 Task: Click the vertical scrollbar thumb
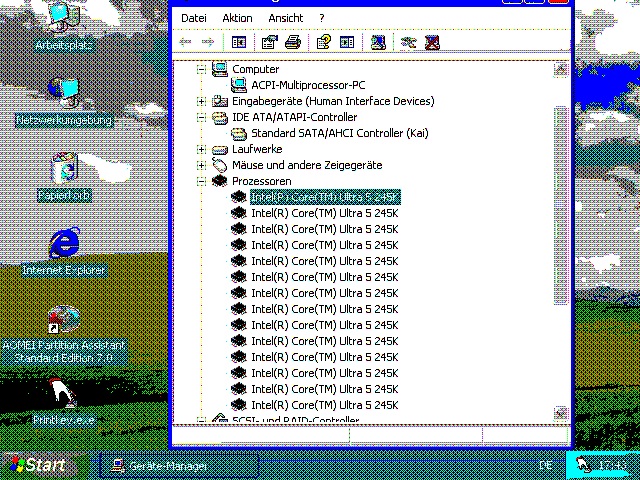562,205
